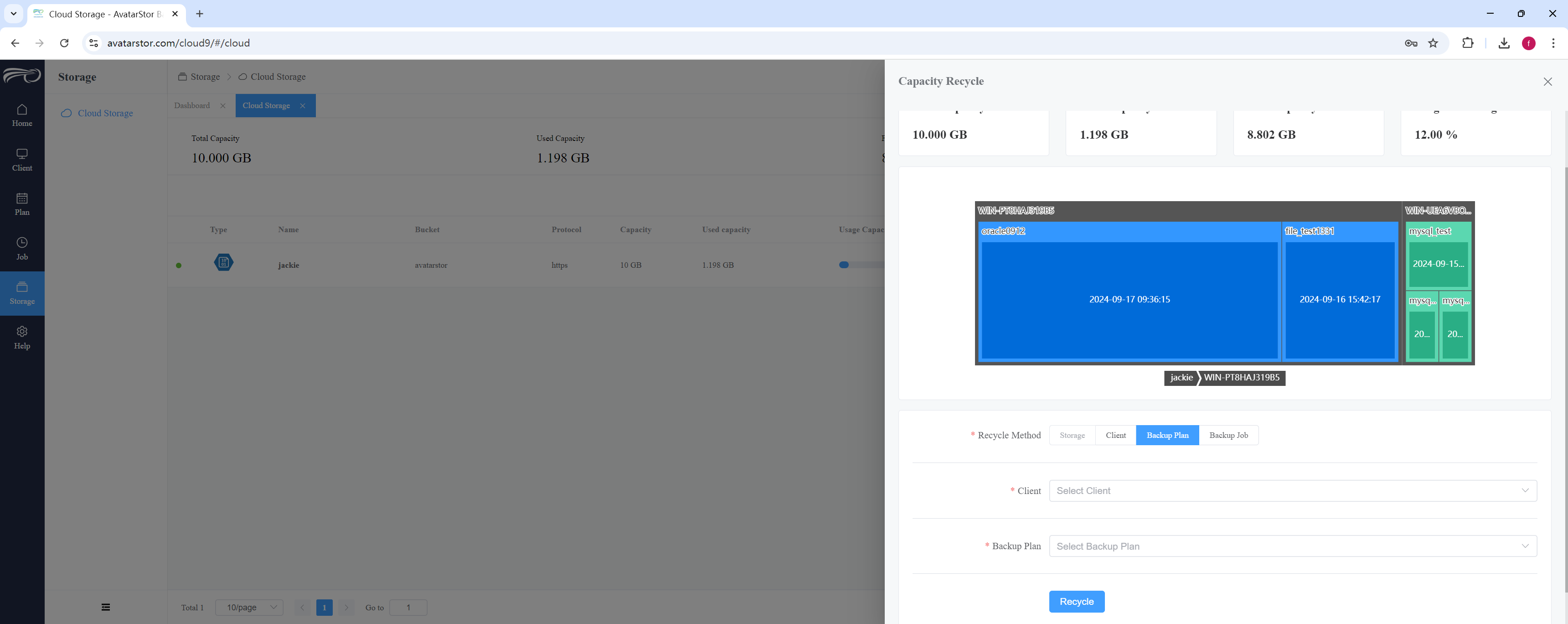
Task: Switch to the Dashboard tab
Action: pyautogui.click(x=192, y=105)
